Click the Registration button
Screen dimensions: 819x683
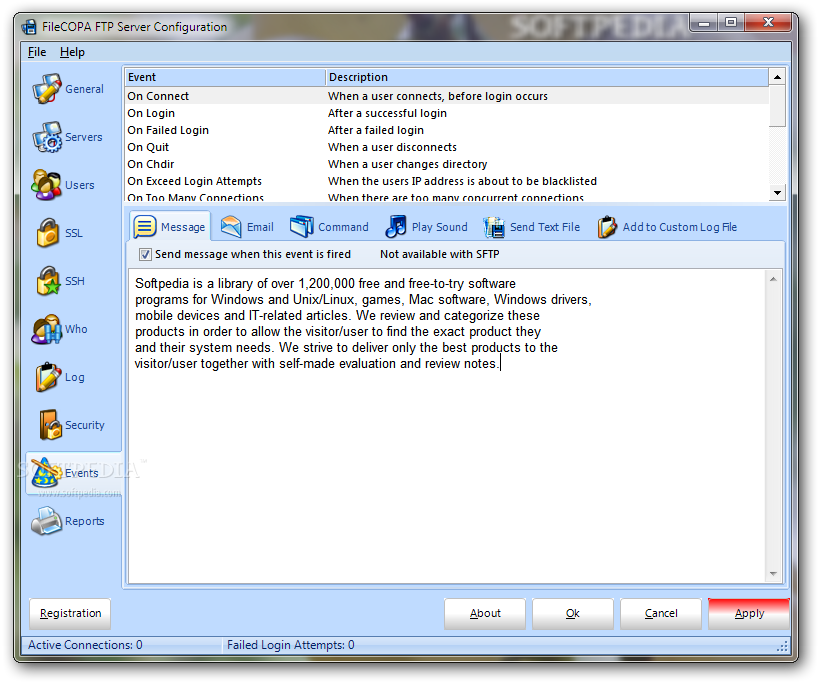pyautogui.click(x=71, y=614)
